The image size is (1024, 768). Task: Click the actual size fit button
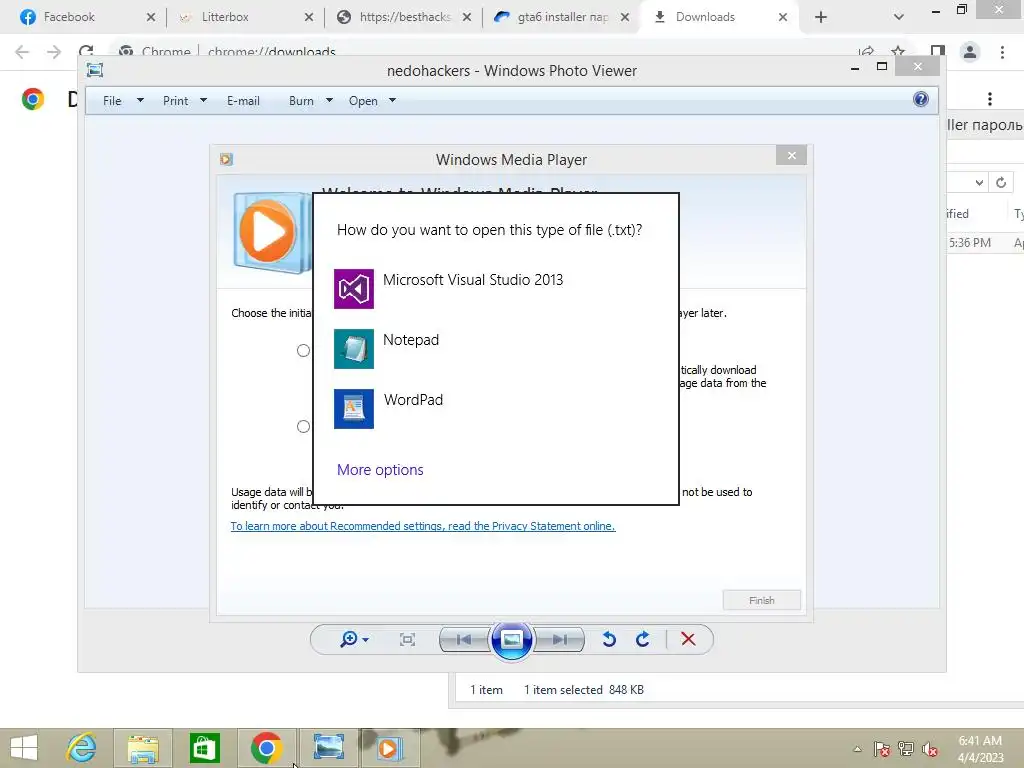[x=408, y=640]
